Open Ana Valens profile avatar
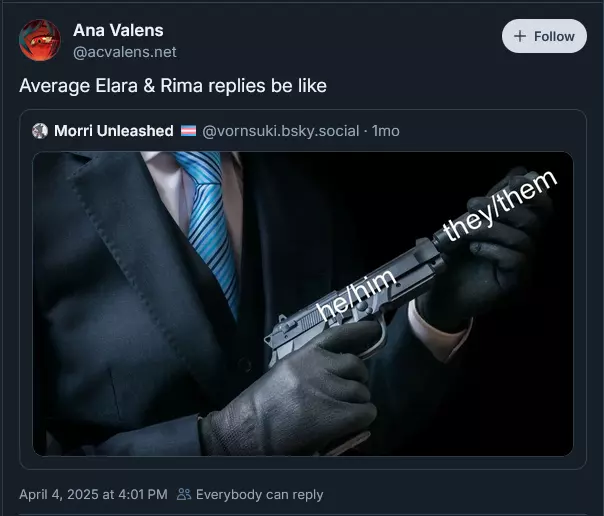This screenshot has height=516, width=604. 40,40
